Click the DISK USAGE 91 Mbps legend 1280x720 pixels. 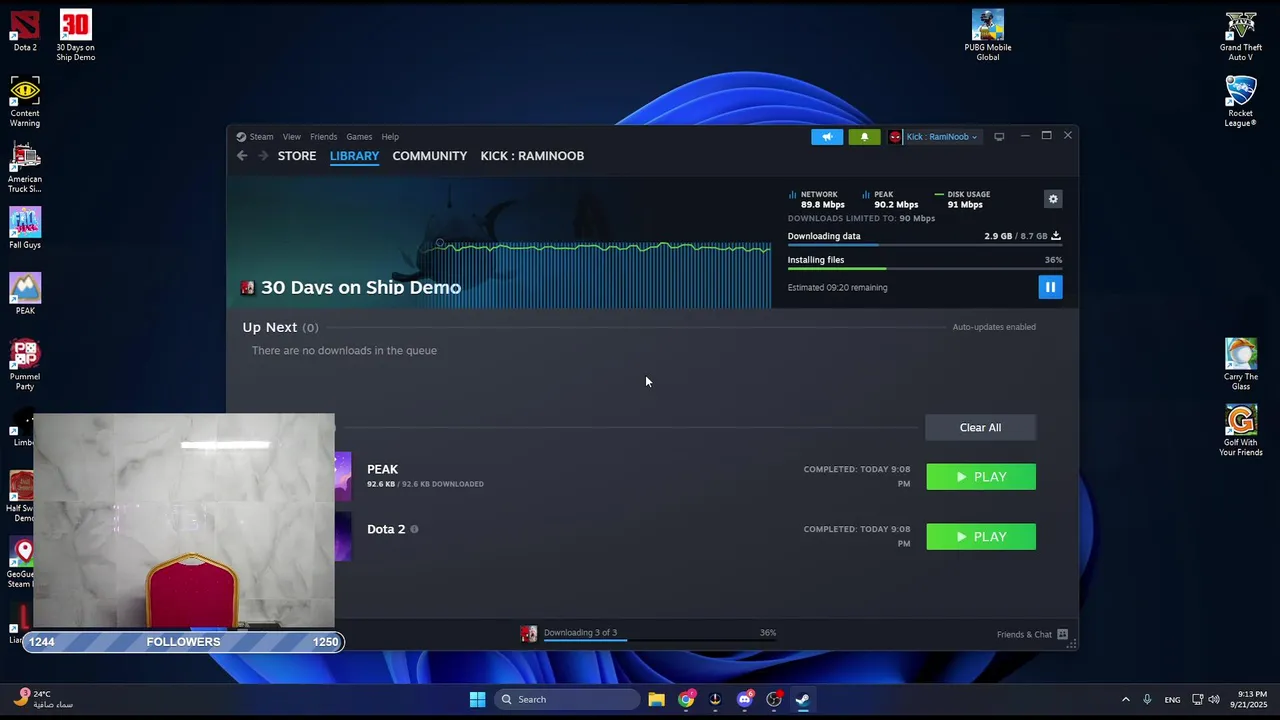click(962, 199)
